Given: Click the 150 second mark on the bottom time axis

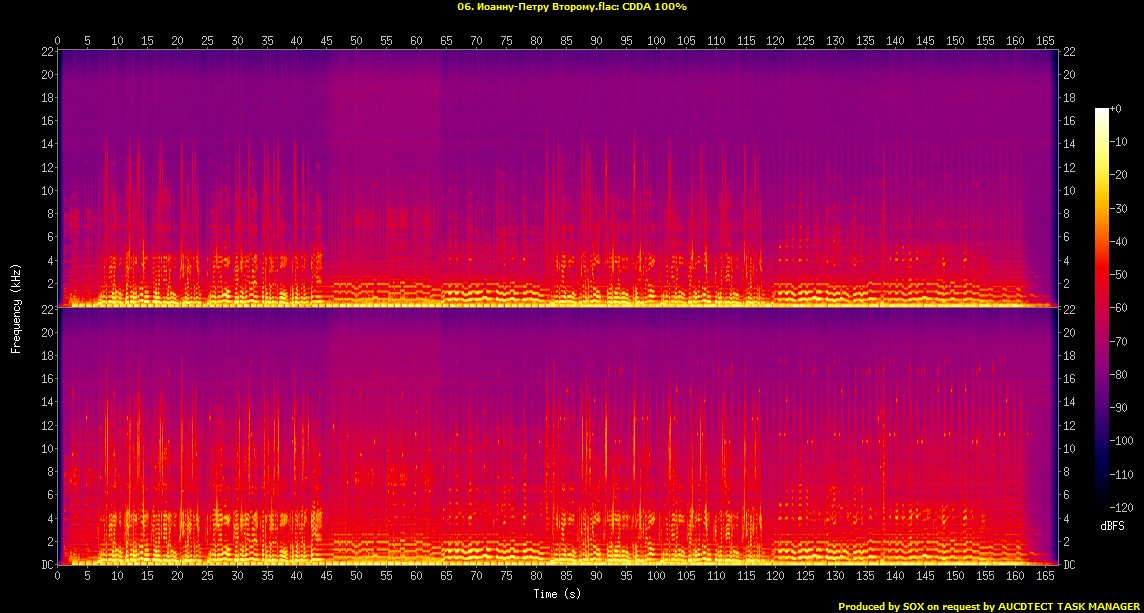Looking at the screenshot, I should 955,576.
